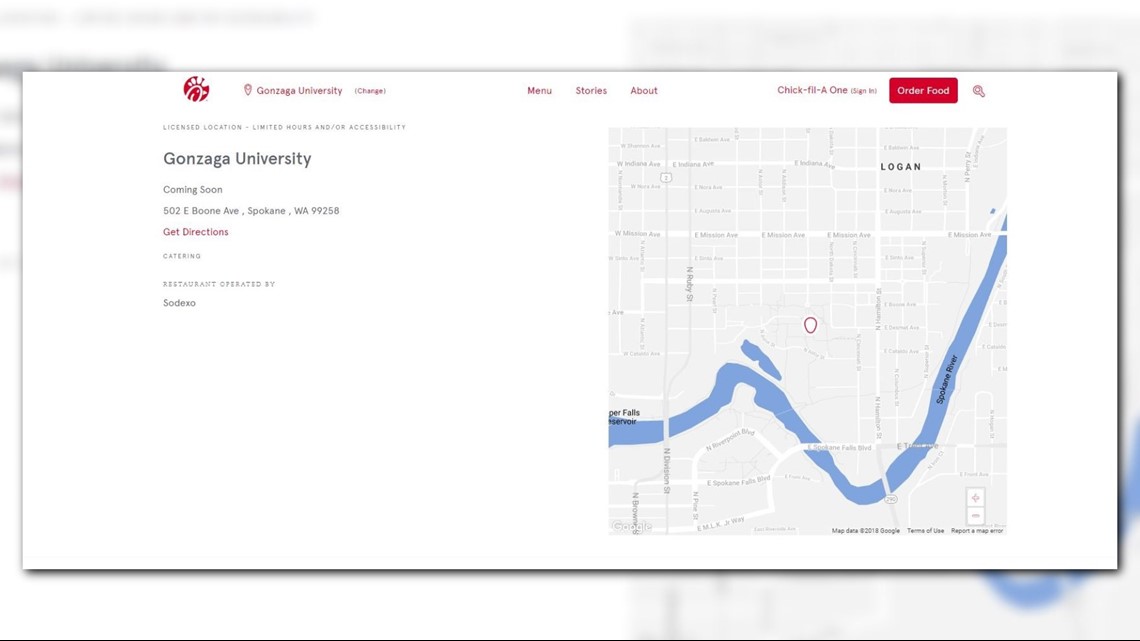Click the Order Food button
The height and width of the screenshot is (641, 1140).
[923, 91]
